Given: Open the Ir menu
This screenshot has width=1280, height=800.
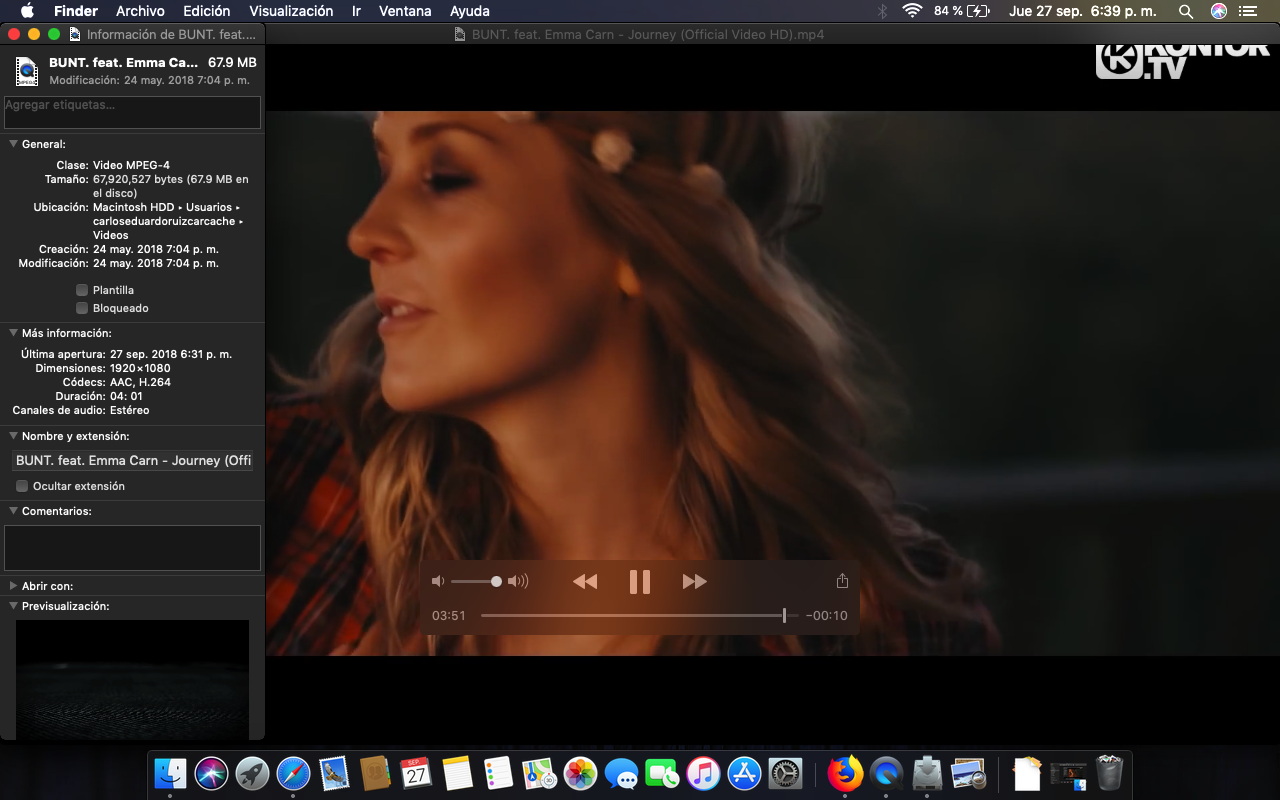Looking at the screenshot, I should click(x=356, y=11).
